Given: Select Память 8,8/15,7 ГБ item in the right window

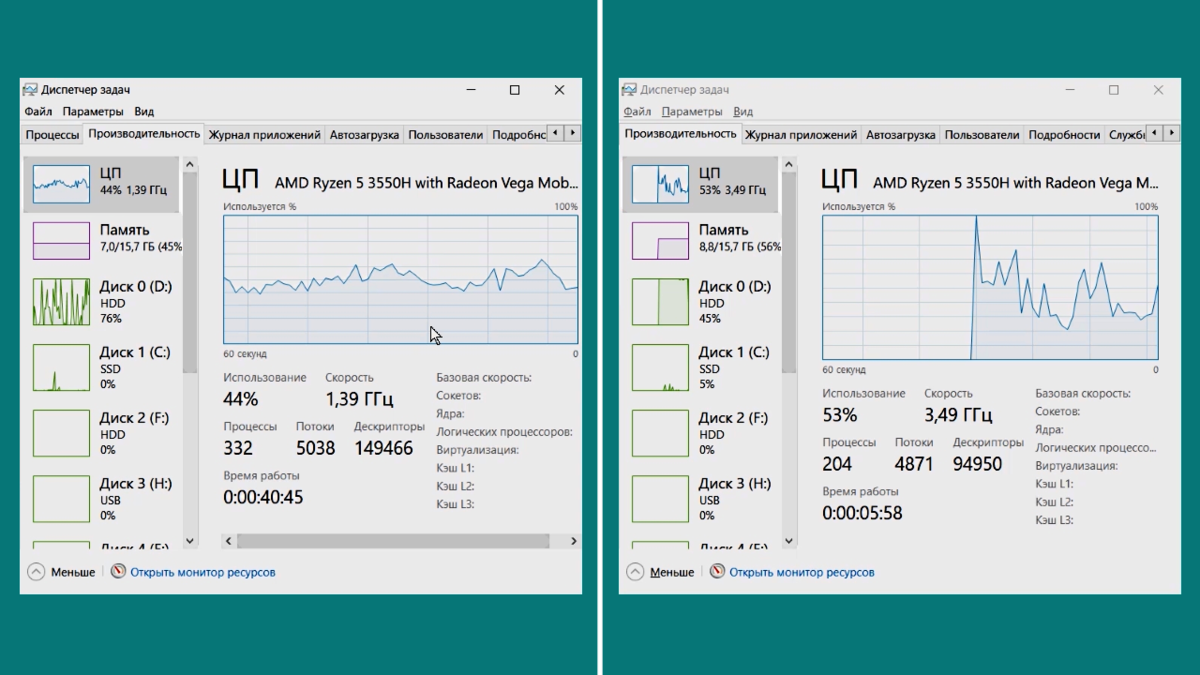Looking at the screenshot, I should tap(700, 240).
